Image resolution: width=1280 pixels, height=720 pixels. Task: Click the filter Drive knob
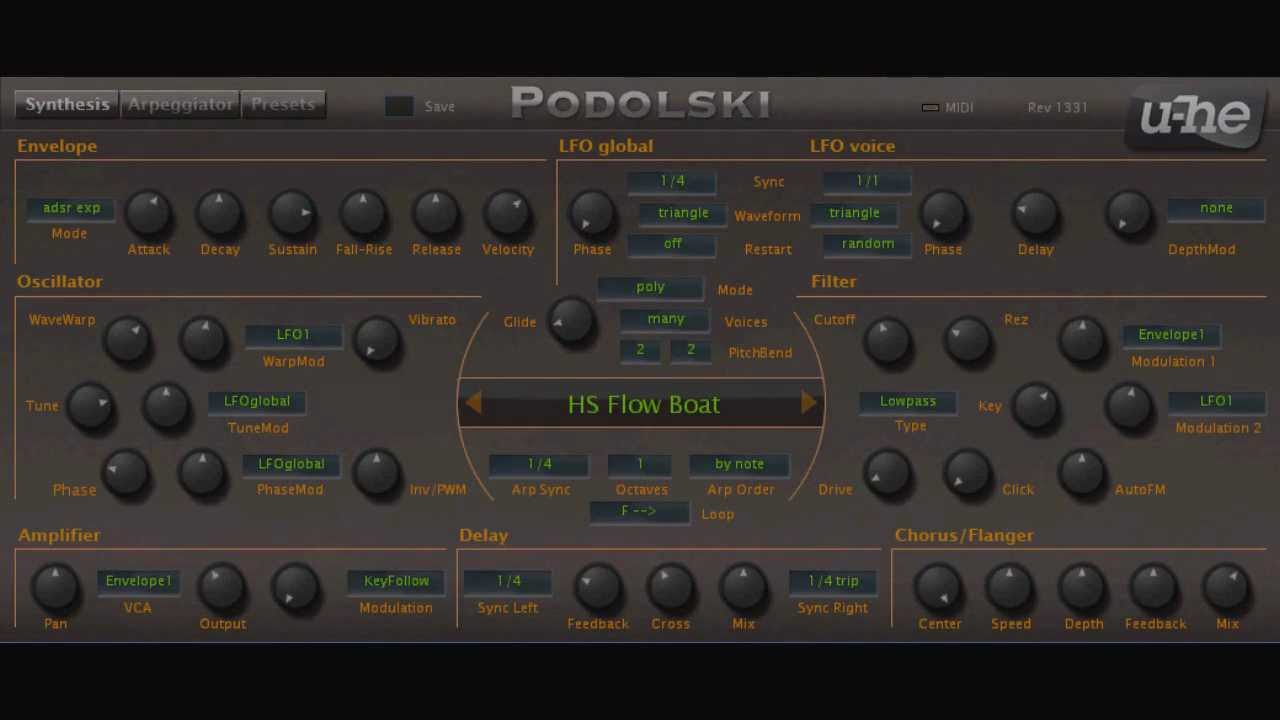(887, 472)
